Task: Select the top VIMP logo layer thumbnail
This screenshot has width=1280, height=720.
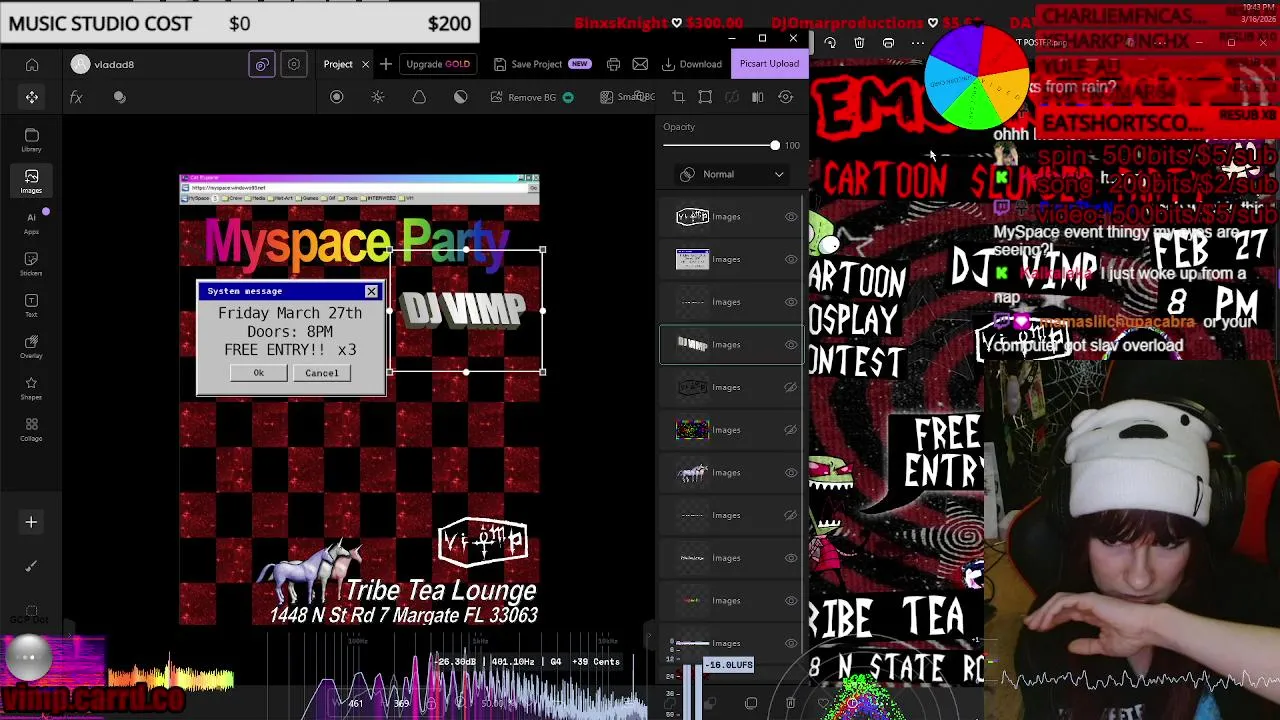Action: click(692, 217)
